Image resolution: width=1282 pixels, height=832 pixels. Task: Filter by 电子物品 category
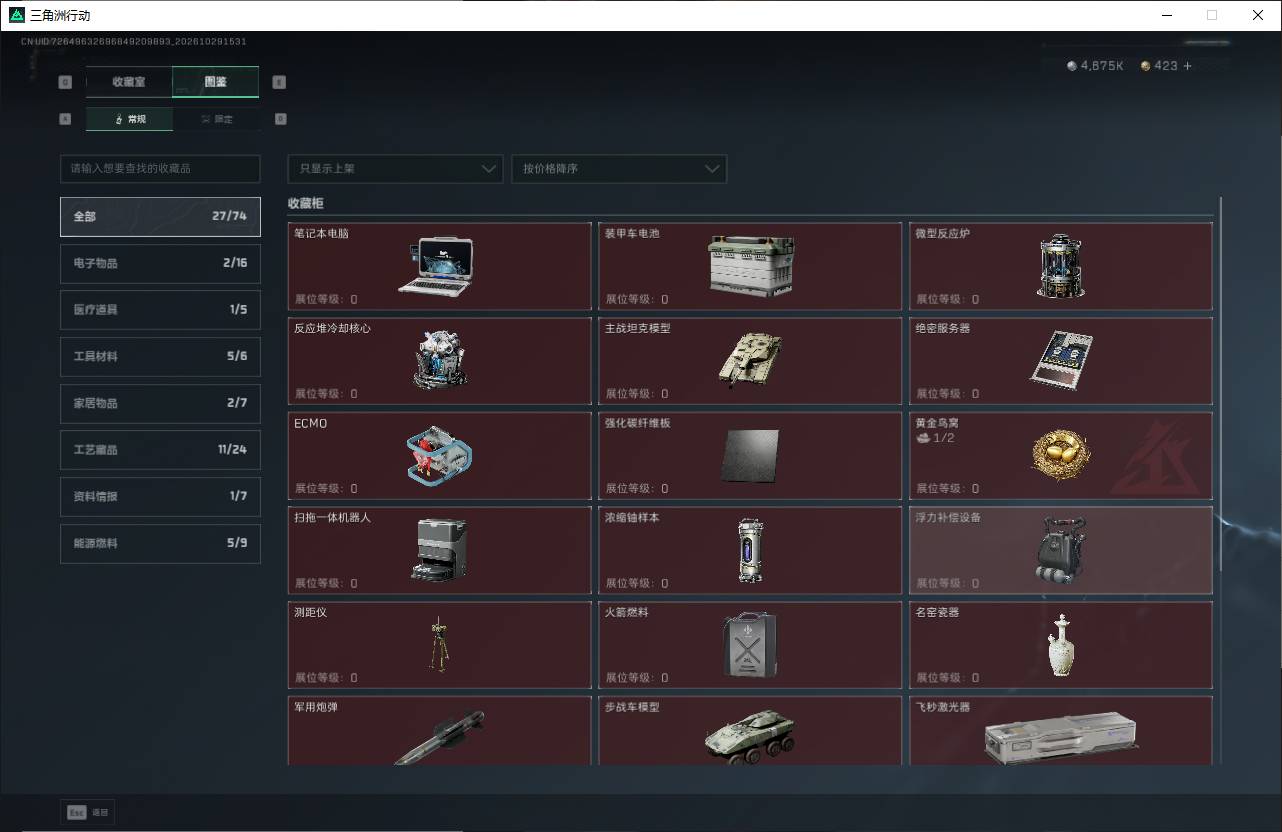point(160,263)
